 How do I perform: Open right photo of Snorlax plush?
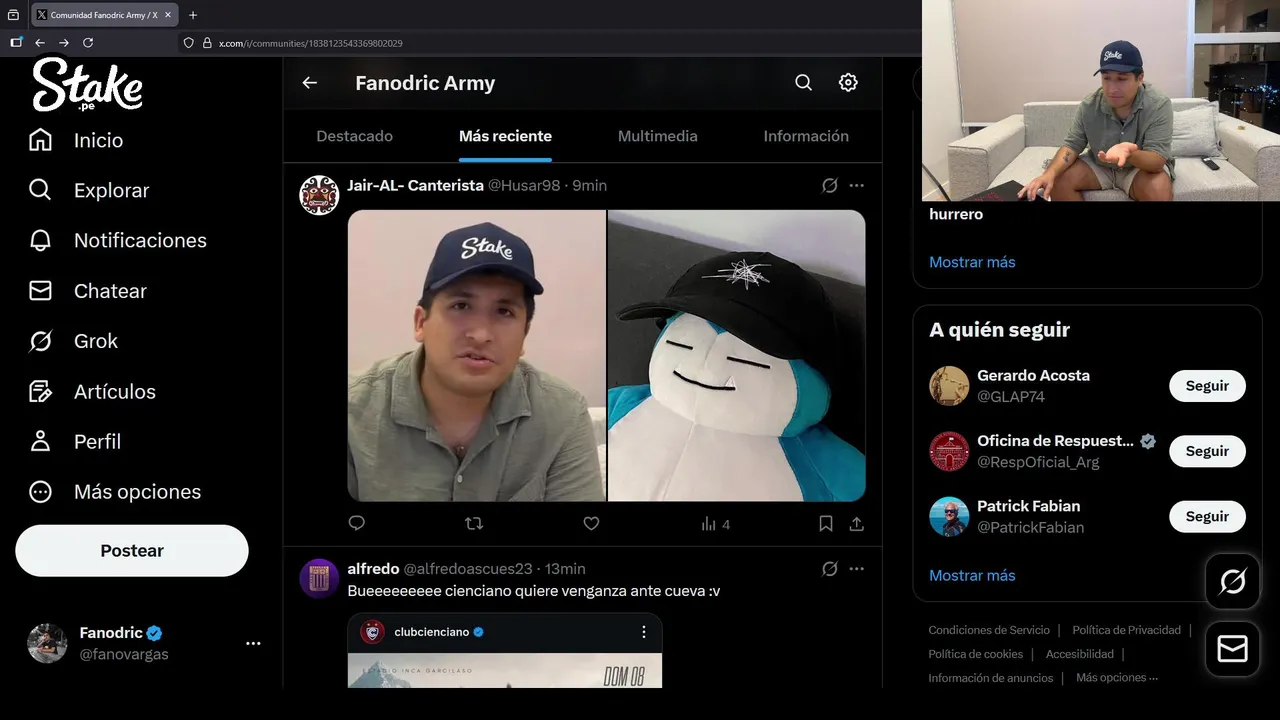coord(737,355)
